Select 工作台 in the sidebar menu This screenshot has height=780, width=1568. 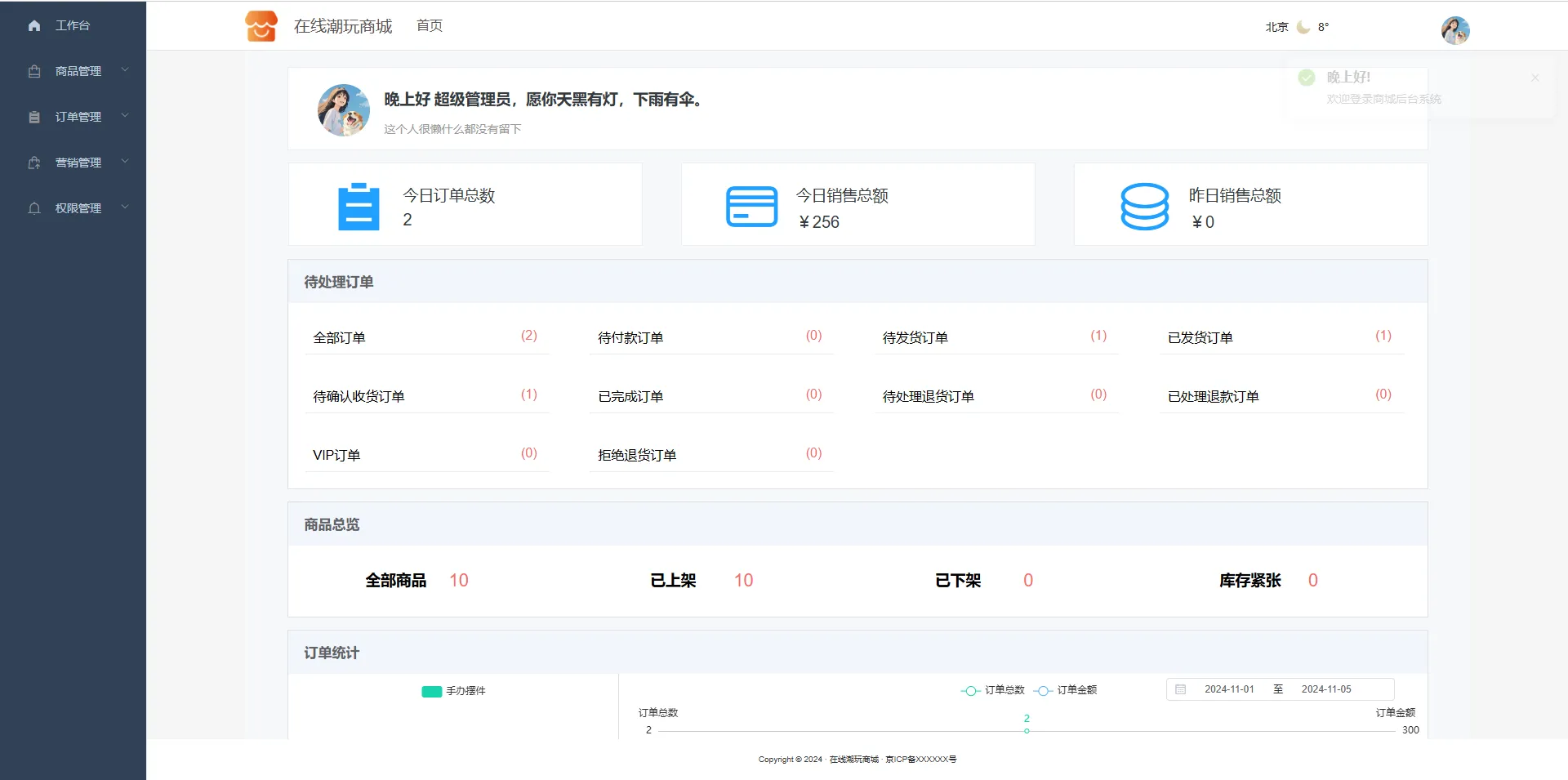pos(73,26)
